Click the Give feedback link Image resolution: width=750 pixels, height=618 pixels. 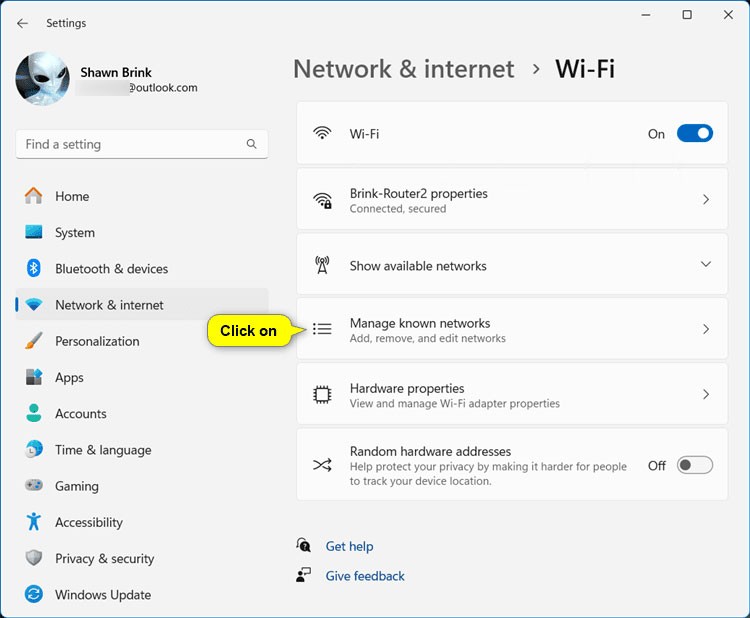(x=365, y=576)
